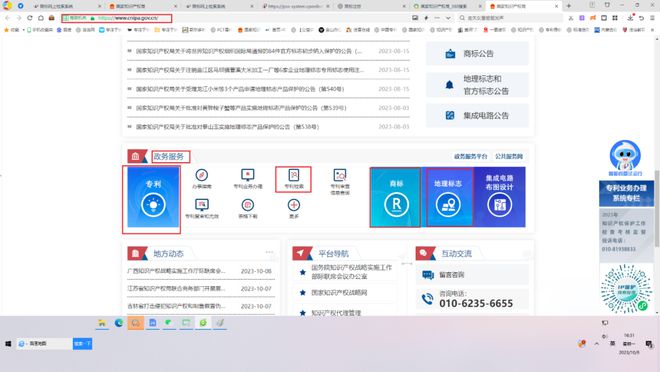
Task: Click the browser Home icon
Action: pos(41,18)
